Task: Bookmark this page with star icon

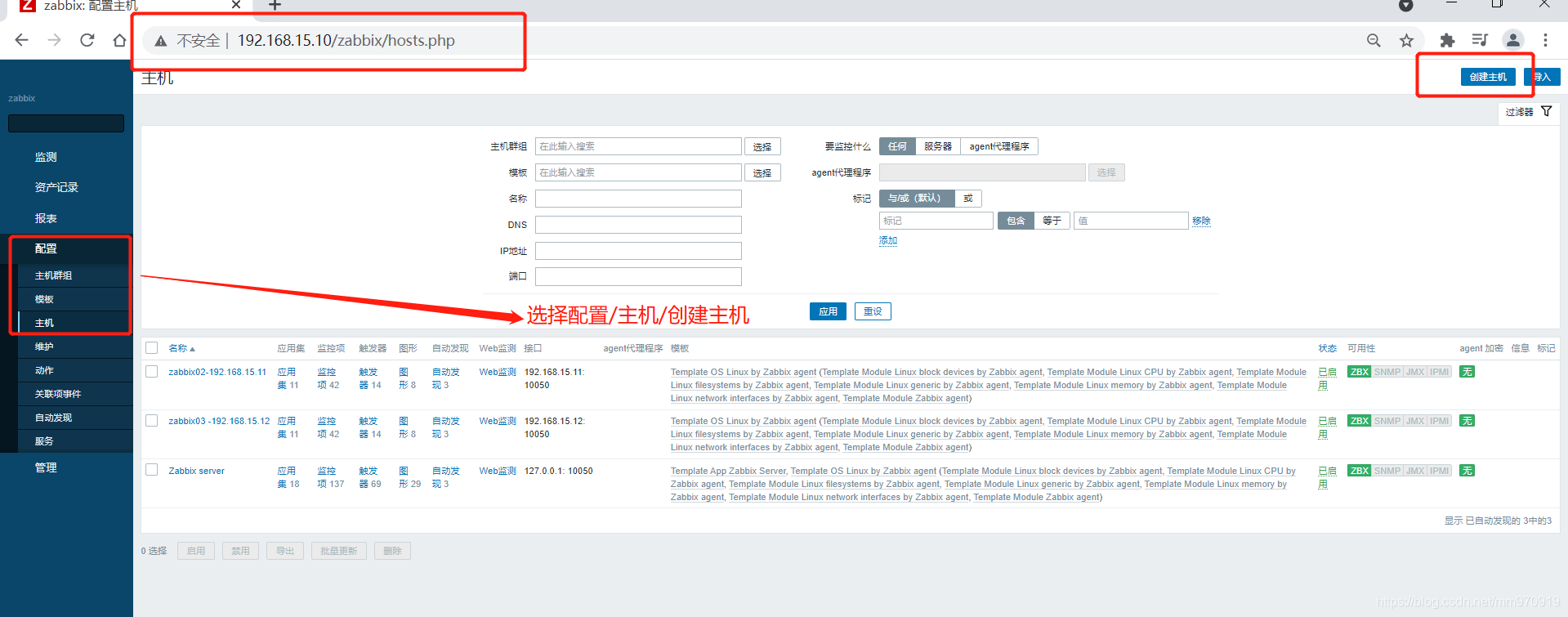Action: (x=1406, y=40)
